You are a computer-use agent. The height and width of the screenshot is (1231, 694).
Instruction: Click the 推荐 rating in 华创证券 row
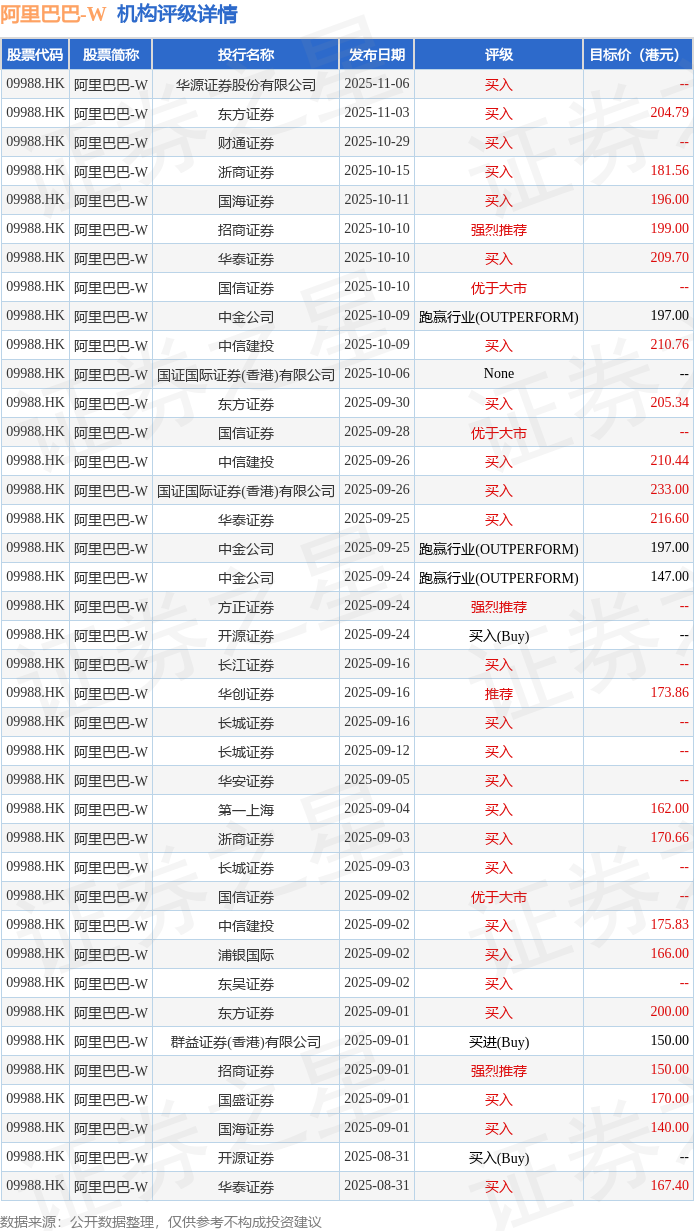(498, 694)
